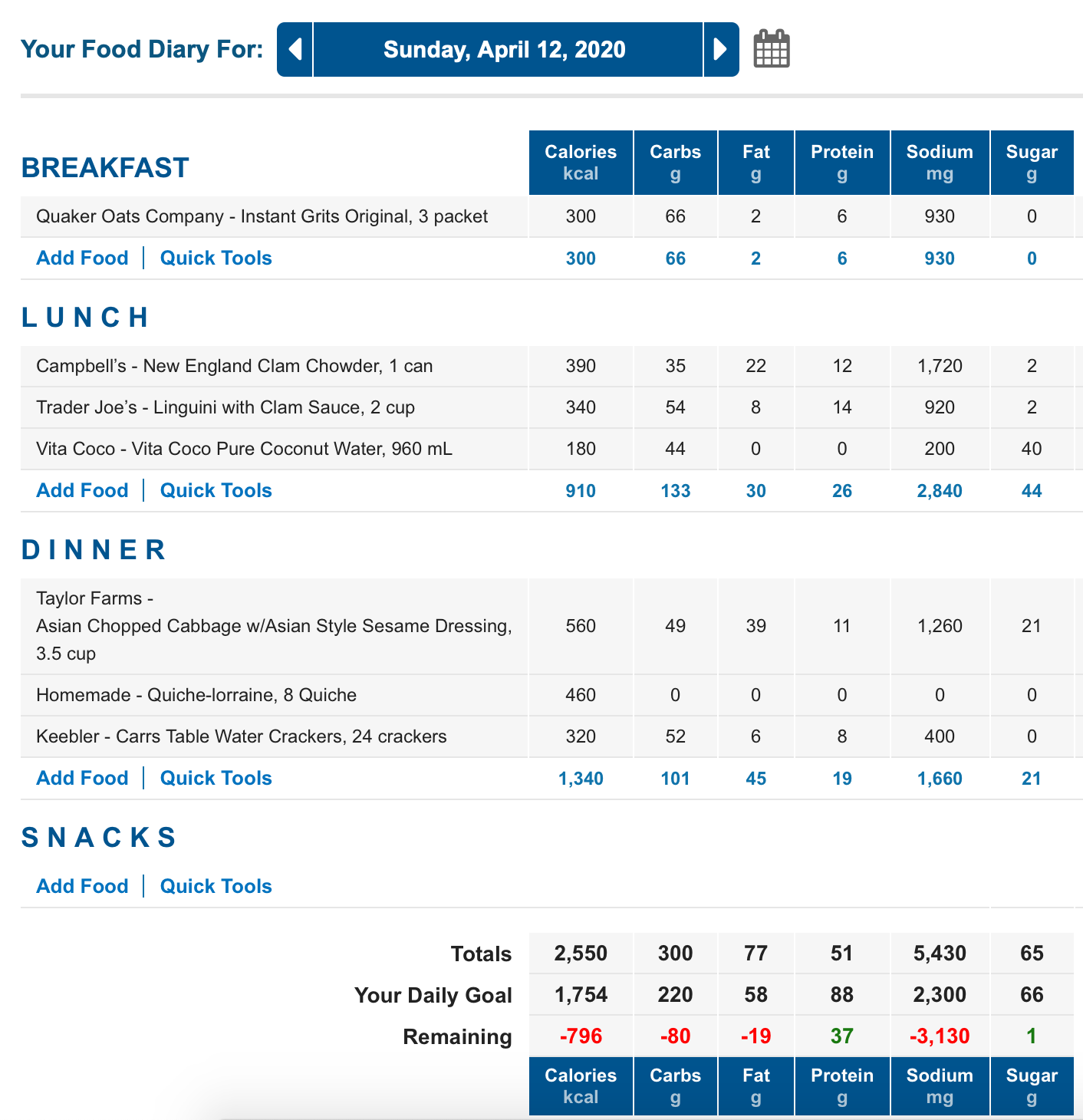1083x1120 pixels.
Task: Open Keebler Carrs Table Water Crackers entry
Action: point(242,736)
